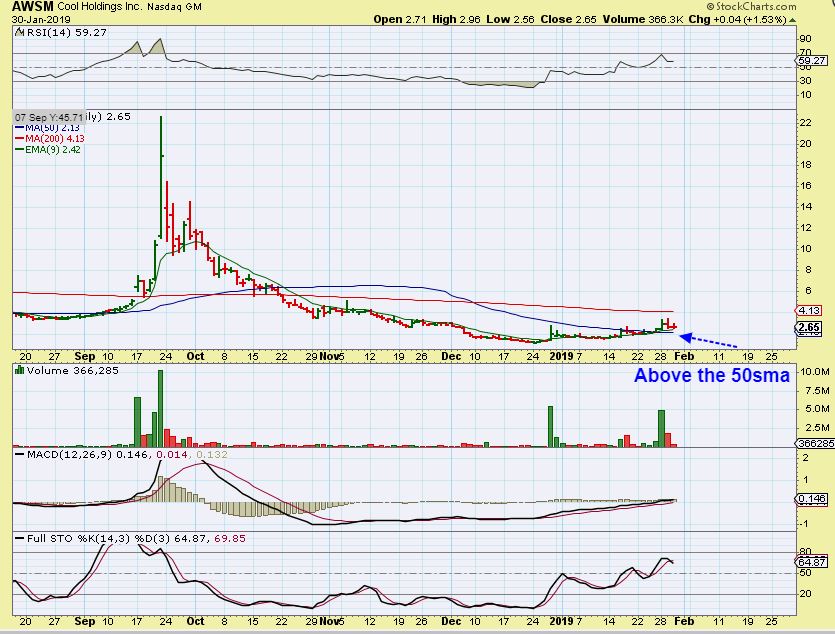Click the tallest green volume bar in September

point(160,408)
